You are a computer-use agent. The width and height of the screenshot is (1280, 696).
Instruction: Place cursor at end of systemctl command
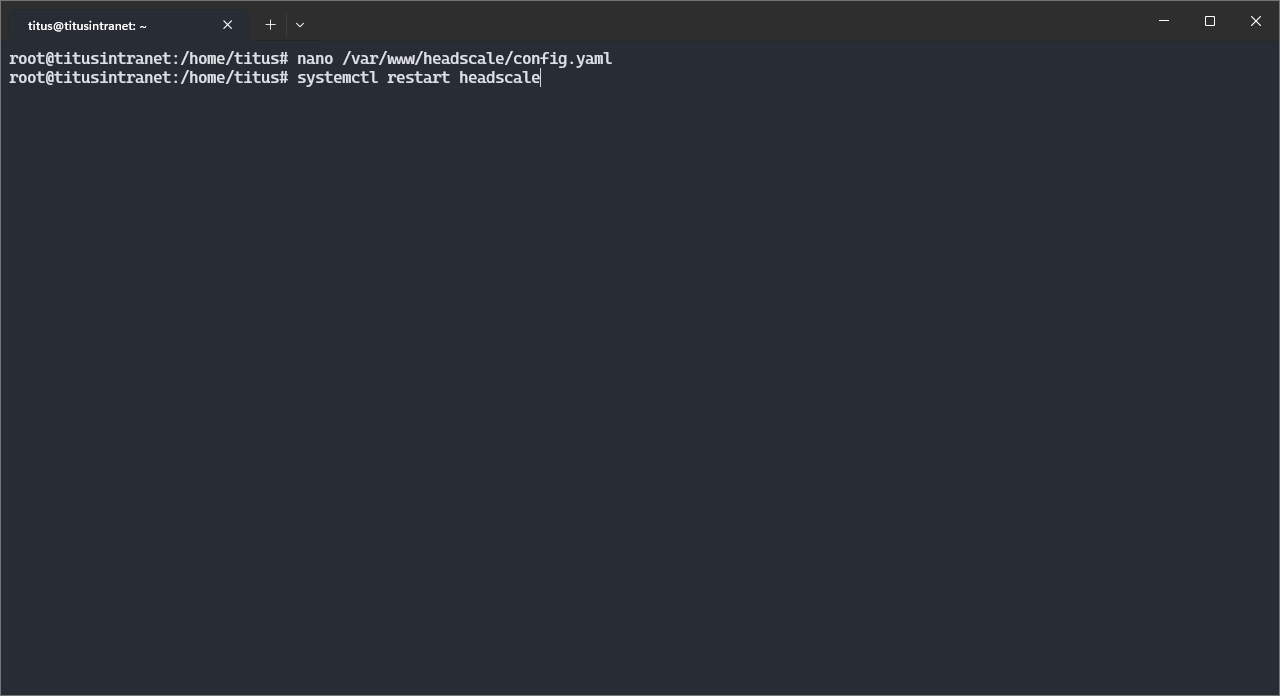541,78
